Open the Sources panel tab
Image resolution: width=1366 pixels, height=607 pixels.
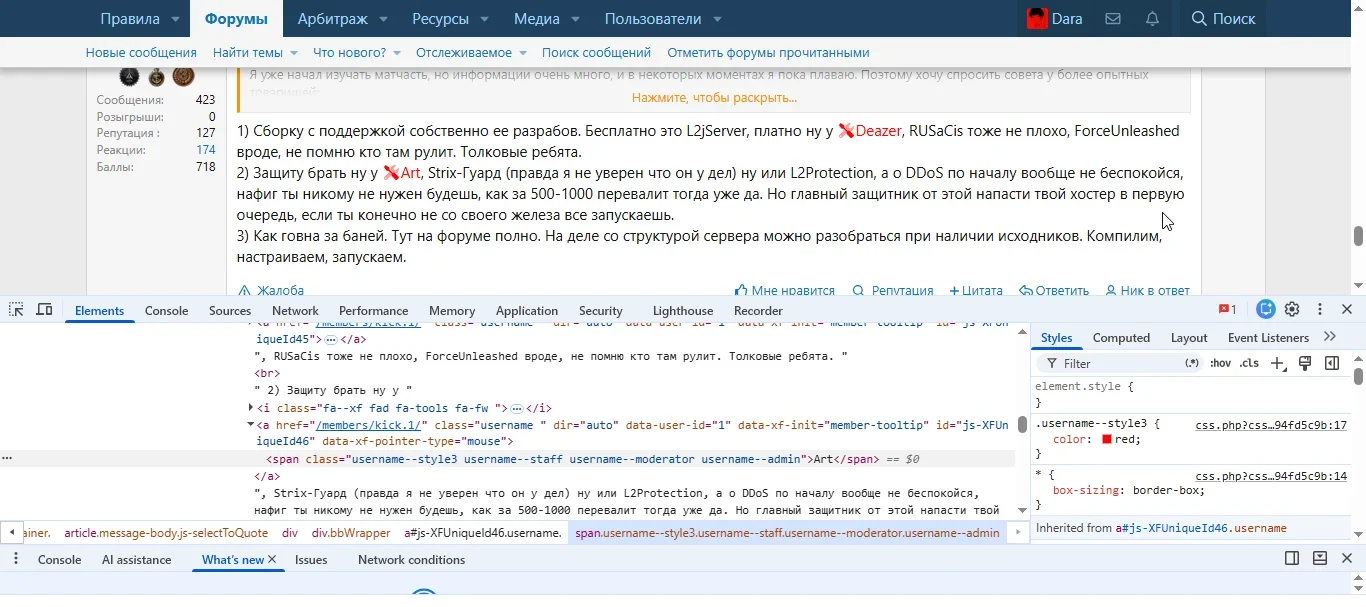(230, 311)
